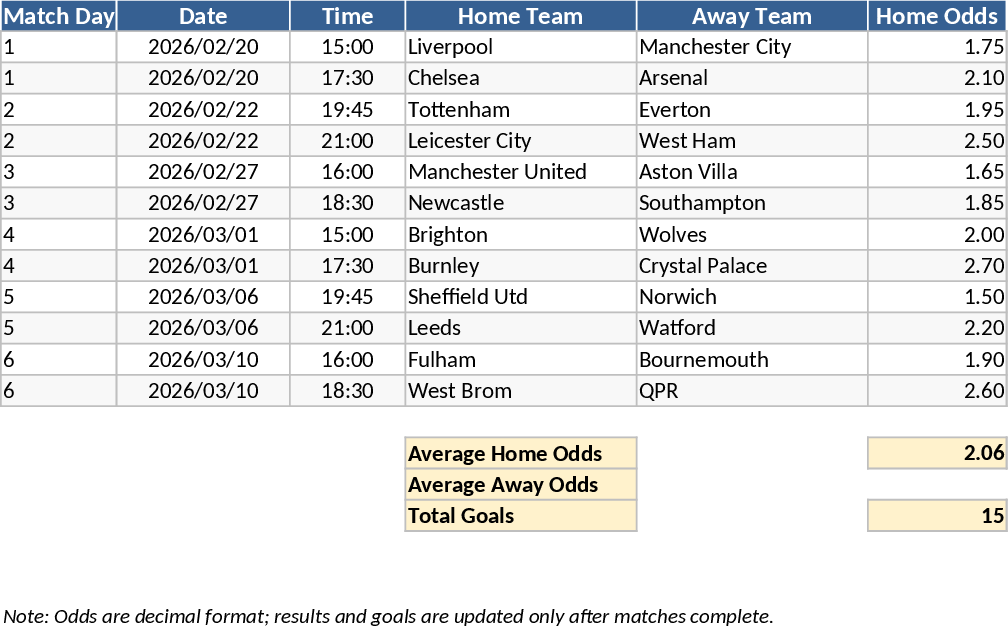Select Sheffield Utd's home odds value 1.50

(x=936, y=297)
